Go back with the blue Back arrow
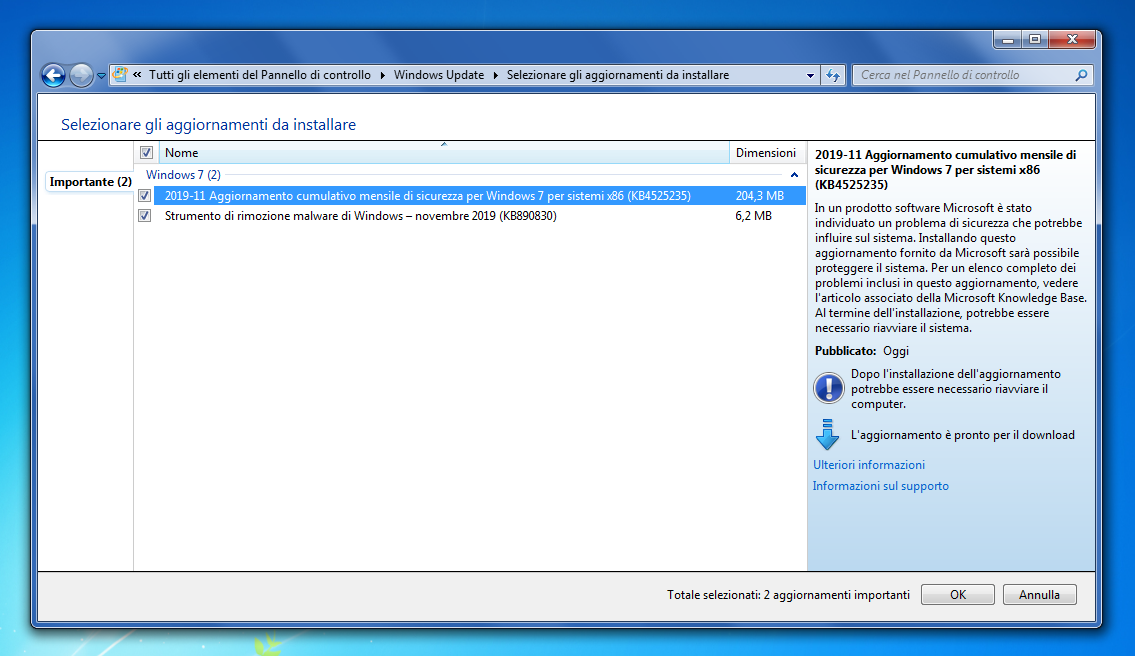This screenshot has width=1135, height=656. [x=53, y=75]
